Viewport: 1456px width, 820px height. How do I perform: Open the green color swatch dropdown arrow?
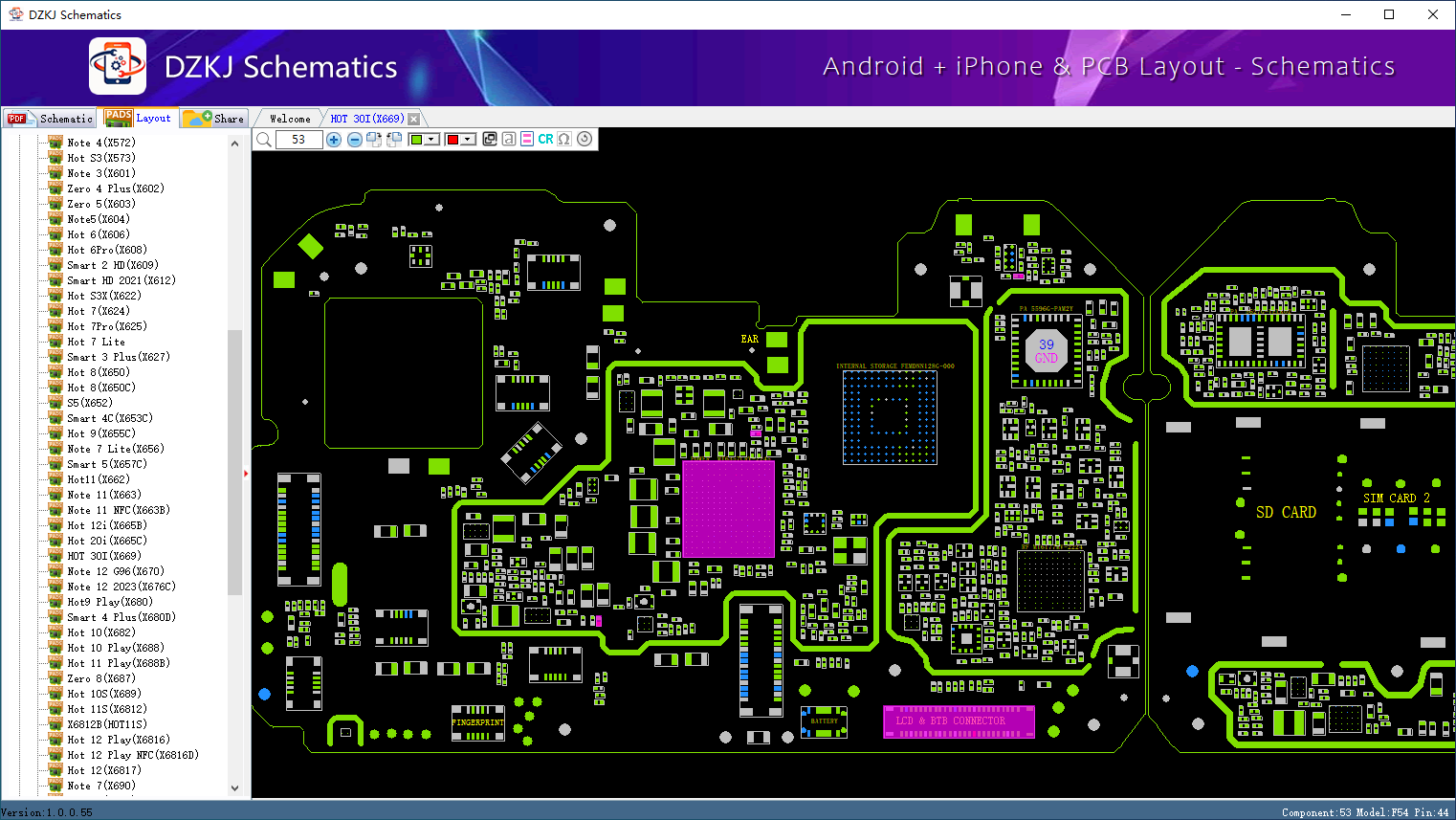(431, 140)
